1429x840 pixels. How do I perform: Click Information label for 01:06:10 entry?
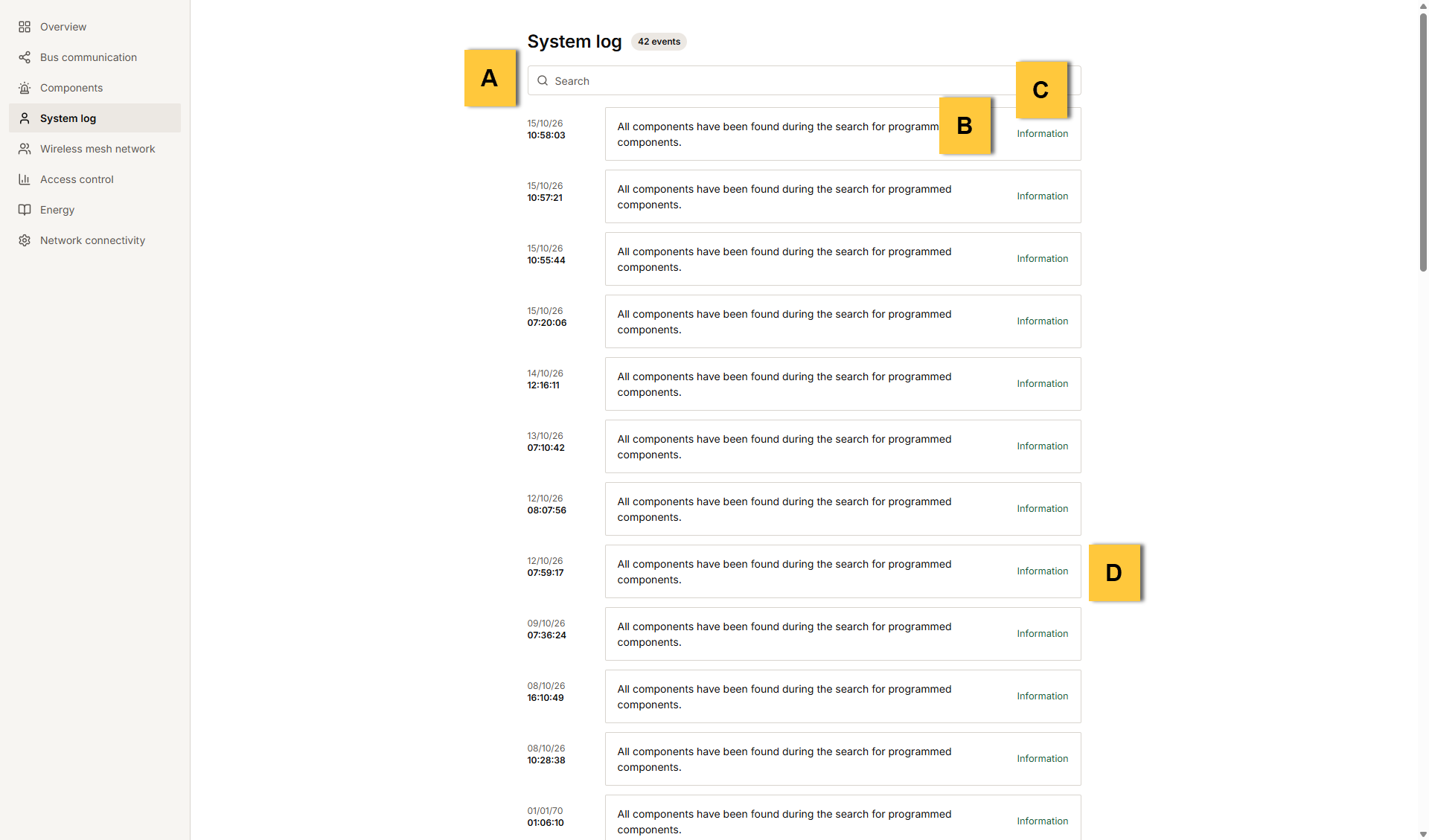[x=1042, y=821]
